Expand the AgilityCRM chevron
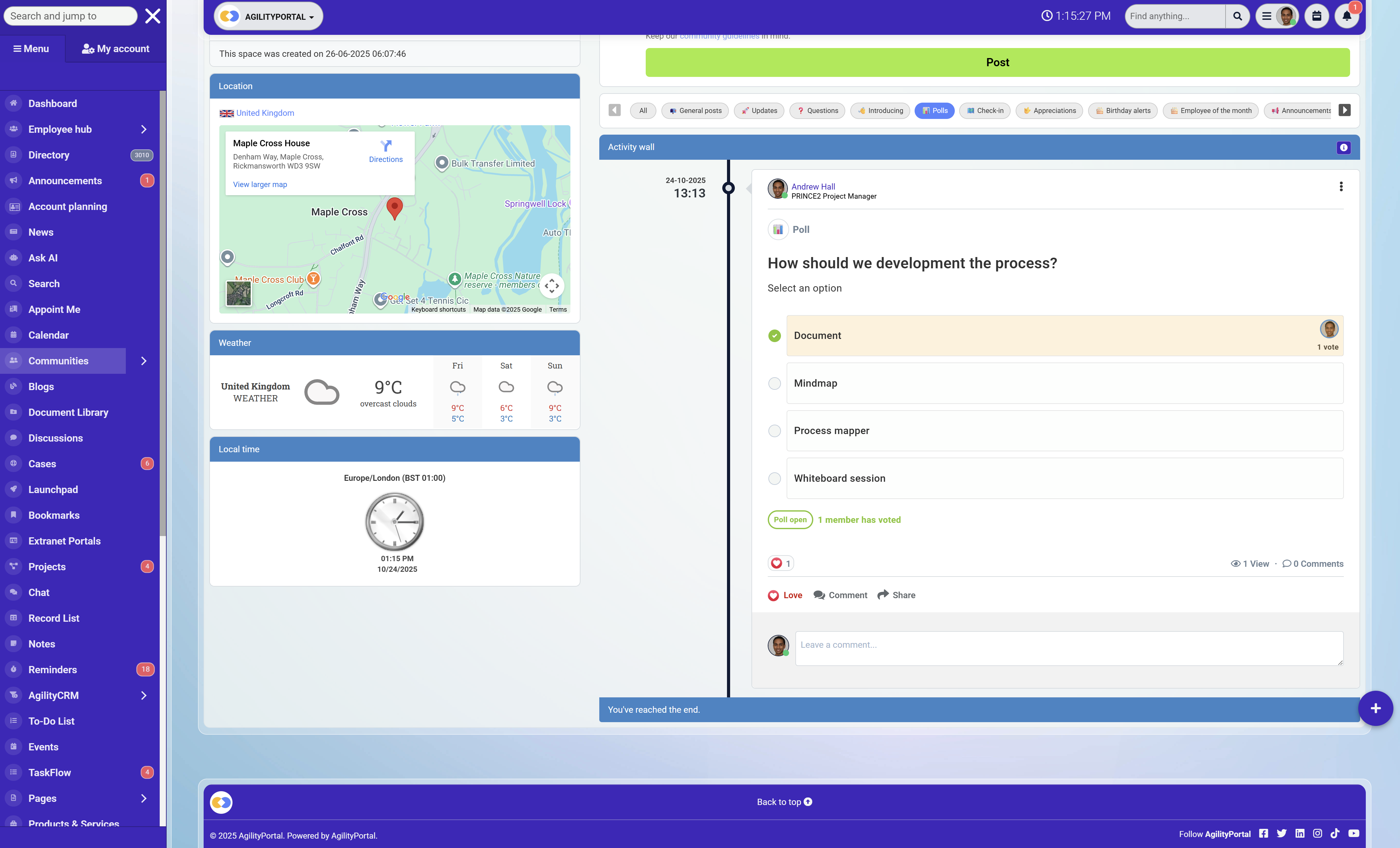 point(144,695)
